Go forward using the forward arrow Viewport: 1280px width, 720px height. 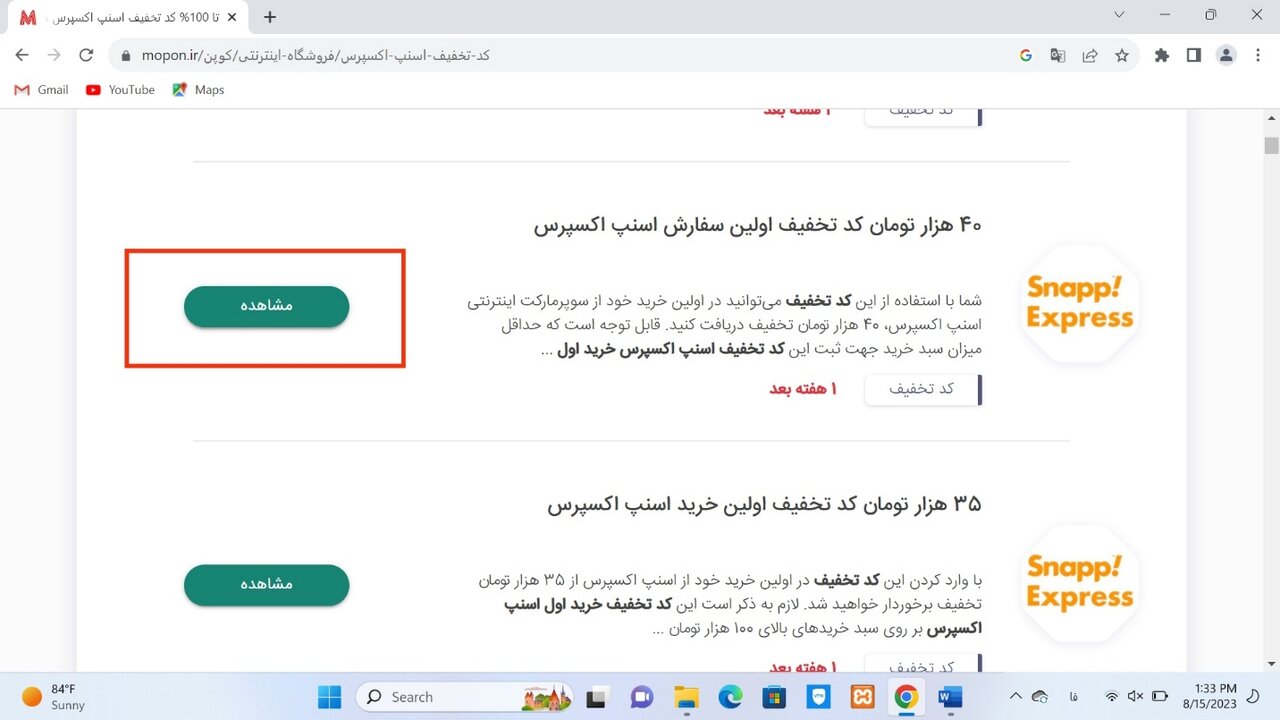coord(54,56)
